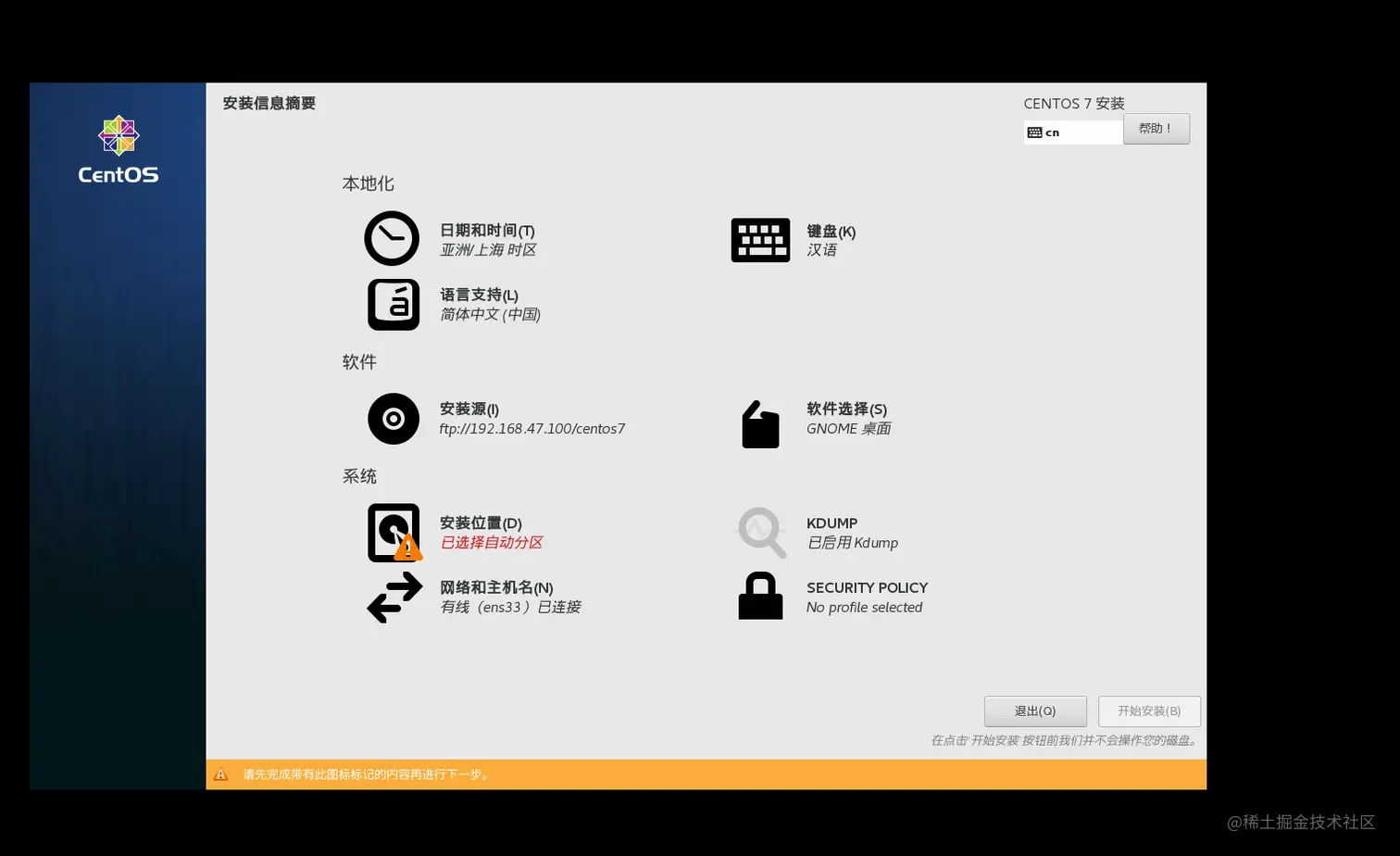Viewport: 1400px width, 856px height.
Task: Open 日期和时间(T) settings
Action: point(487,231)
